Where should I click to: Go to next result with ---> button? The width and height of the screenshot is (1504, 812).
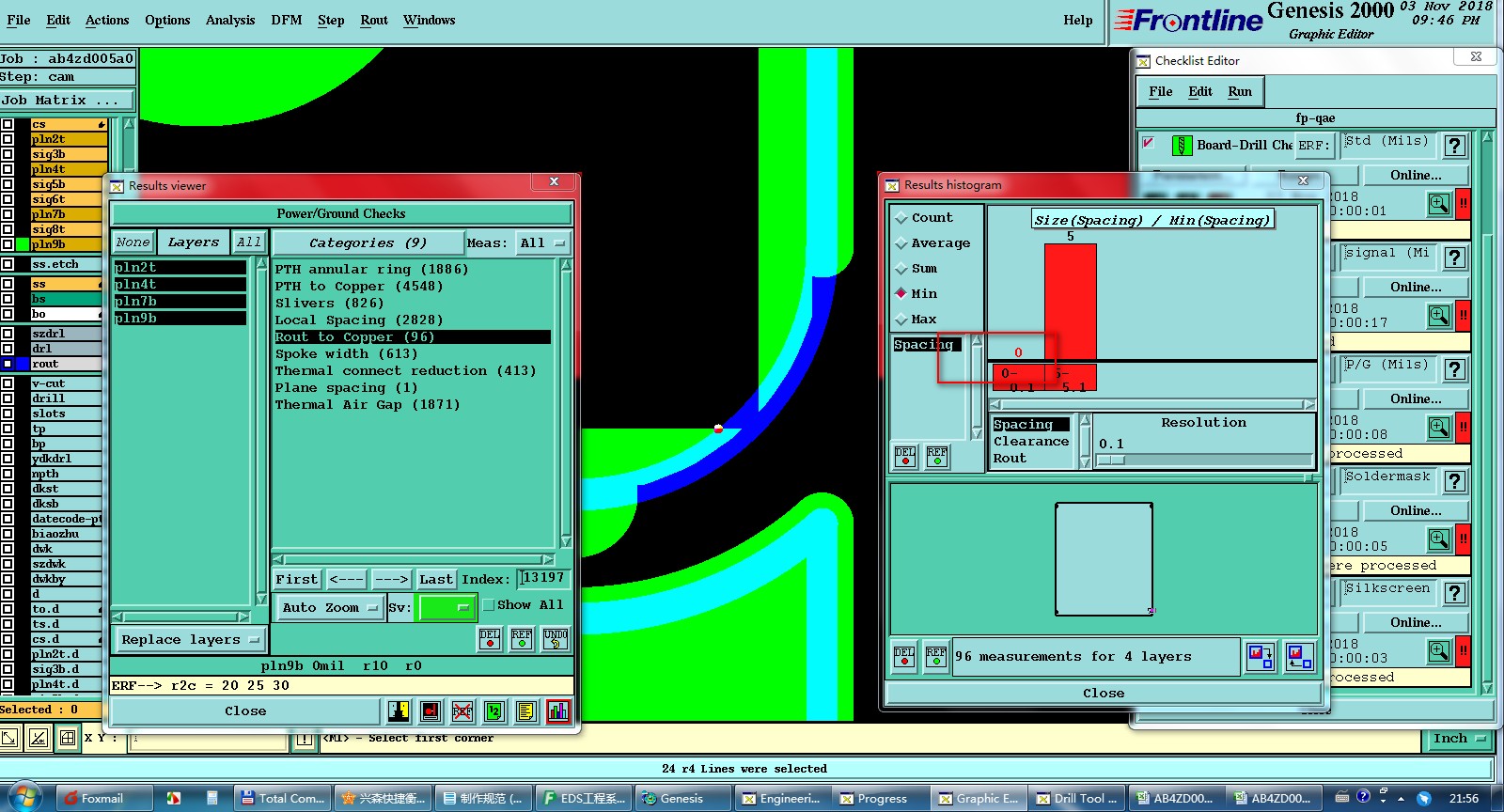click(x=391, y=579)
